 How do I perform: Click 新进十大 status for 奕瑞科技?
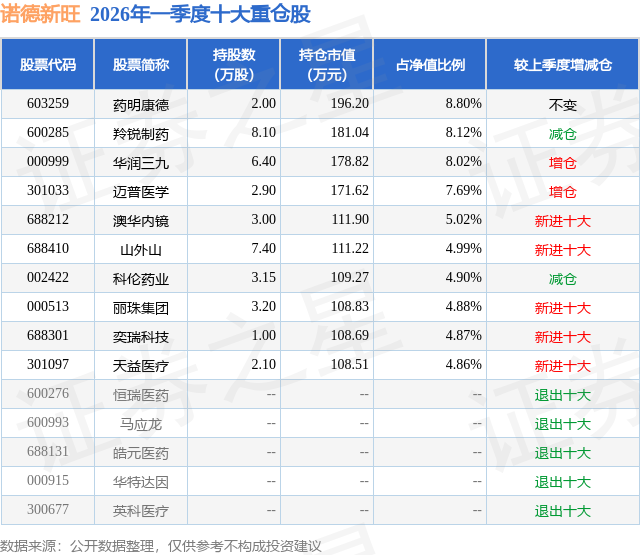click(563, 337)
